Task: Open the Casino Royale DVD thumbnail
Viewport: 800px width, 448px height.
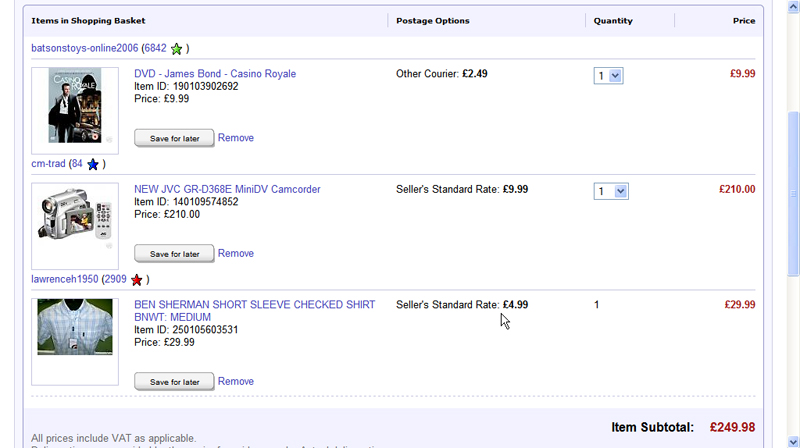Action: pyautogui.click(x=75, y=105)
